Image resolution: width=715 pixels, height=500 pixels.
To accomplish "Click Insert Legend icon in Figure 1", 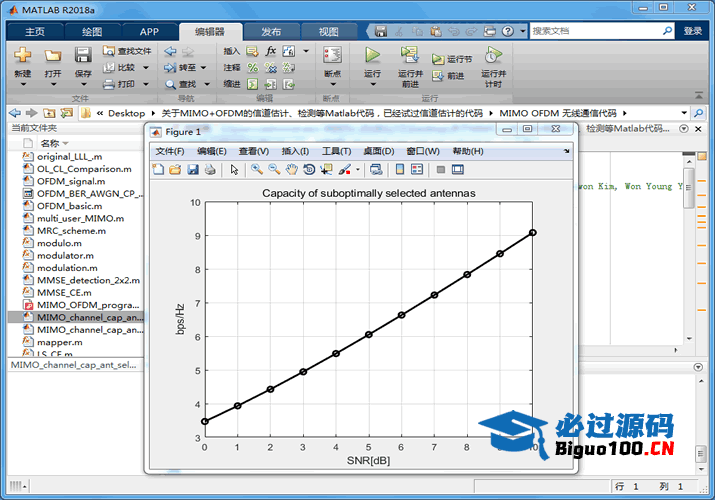I will (x=417, y=170).
